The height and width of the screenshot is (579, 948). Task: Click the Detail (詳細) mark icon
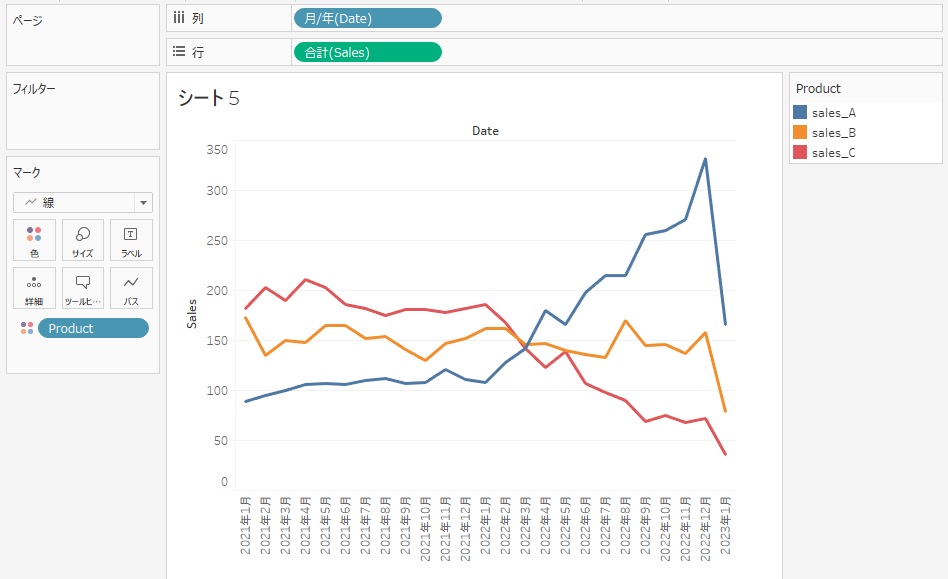[34, 288]
